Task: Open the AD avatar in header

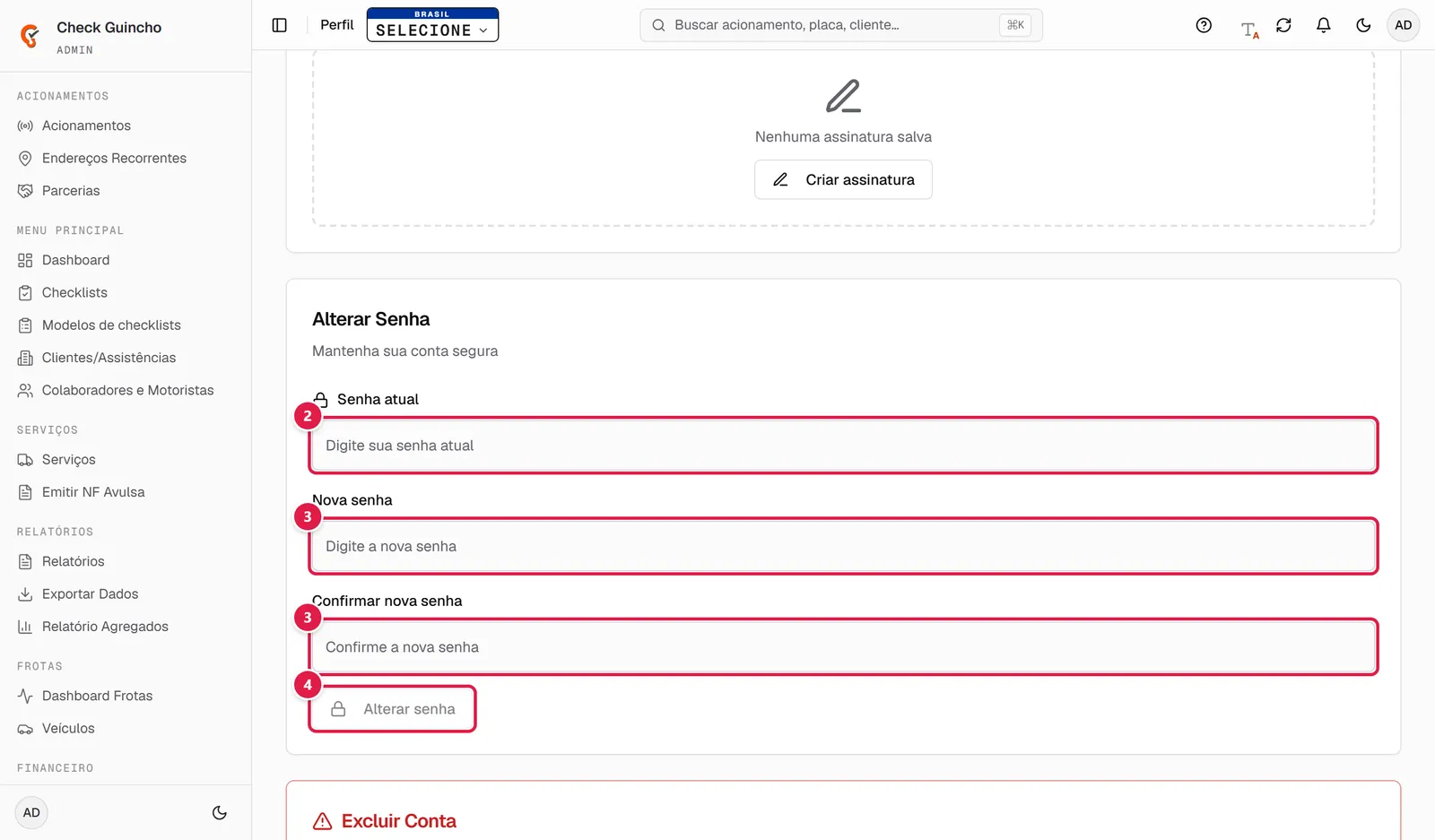Action: (x=1404, y=25)
